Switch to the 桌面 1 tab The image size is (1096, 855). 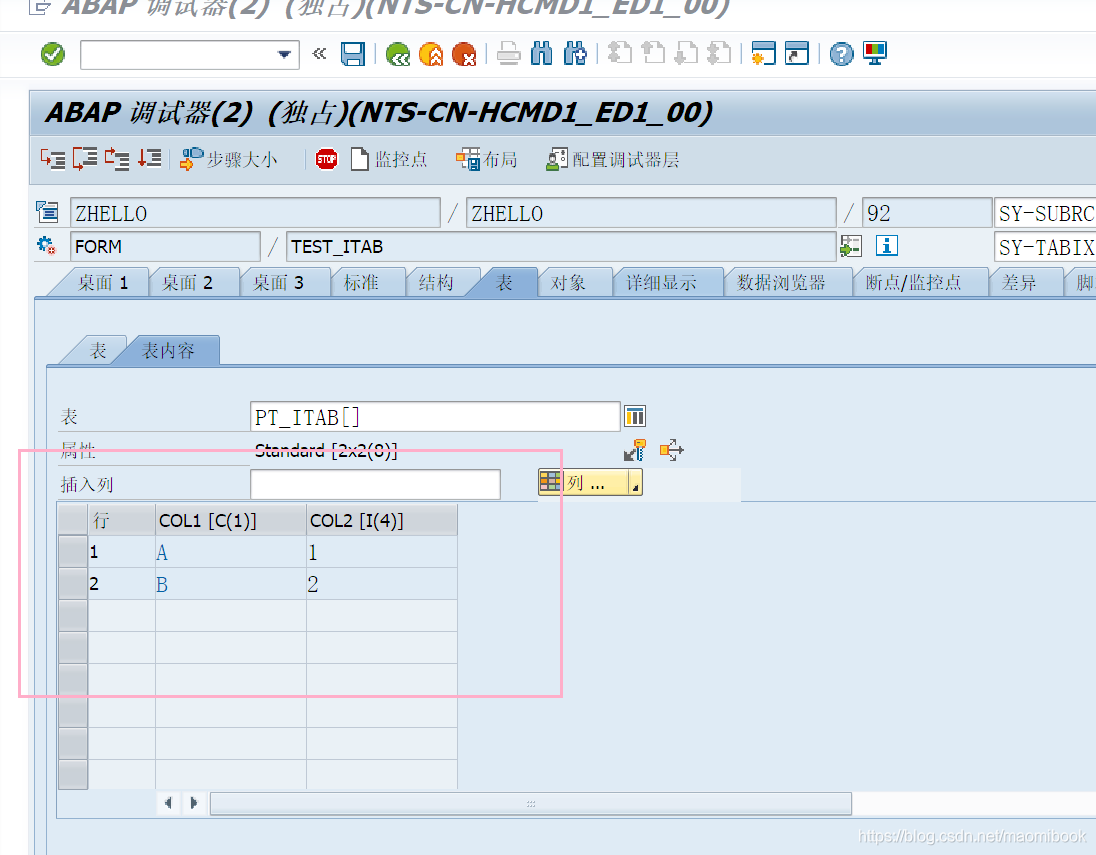[103, 282]
